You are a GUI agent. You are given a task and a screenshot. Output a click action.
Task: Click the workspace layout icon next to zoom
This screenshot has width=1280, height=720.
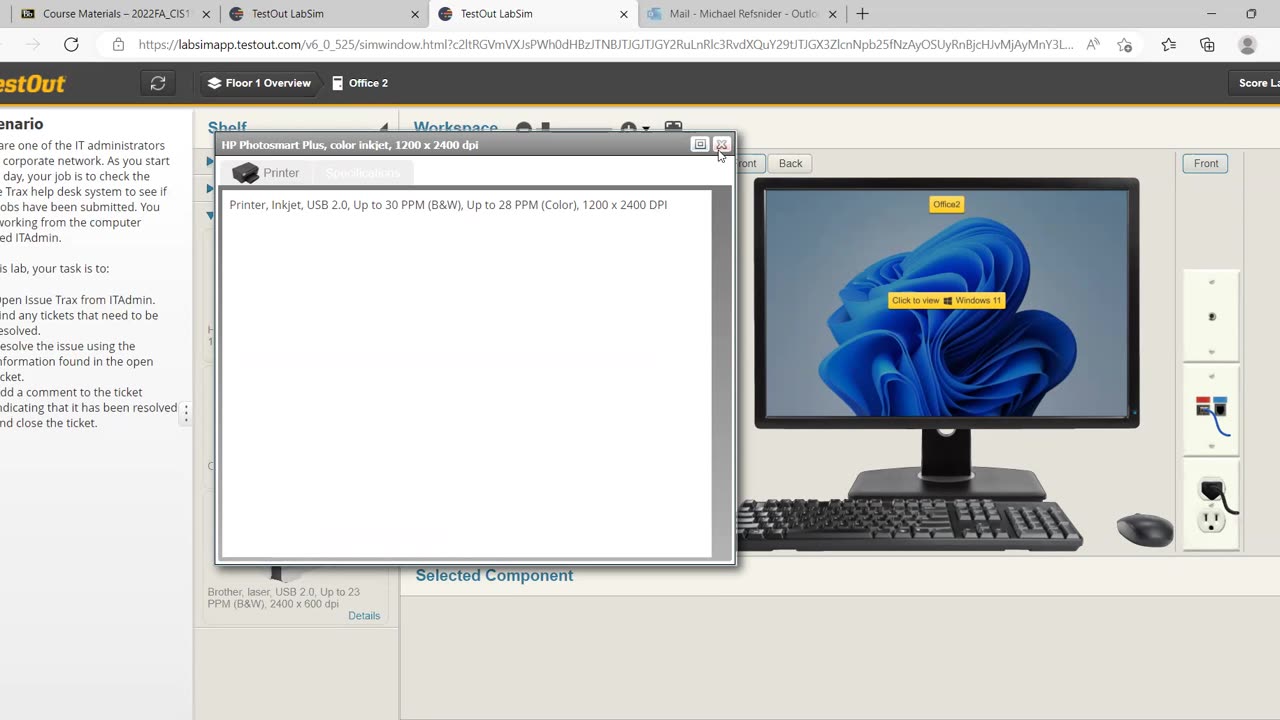[x=673, y=128]
